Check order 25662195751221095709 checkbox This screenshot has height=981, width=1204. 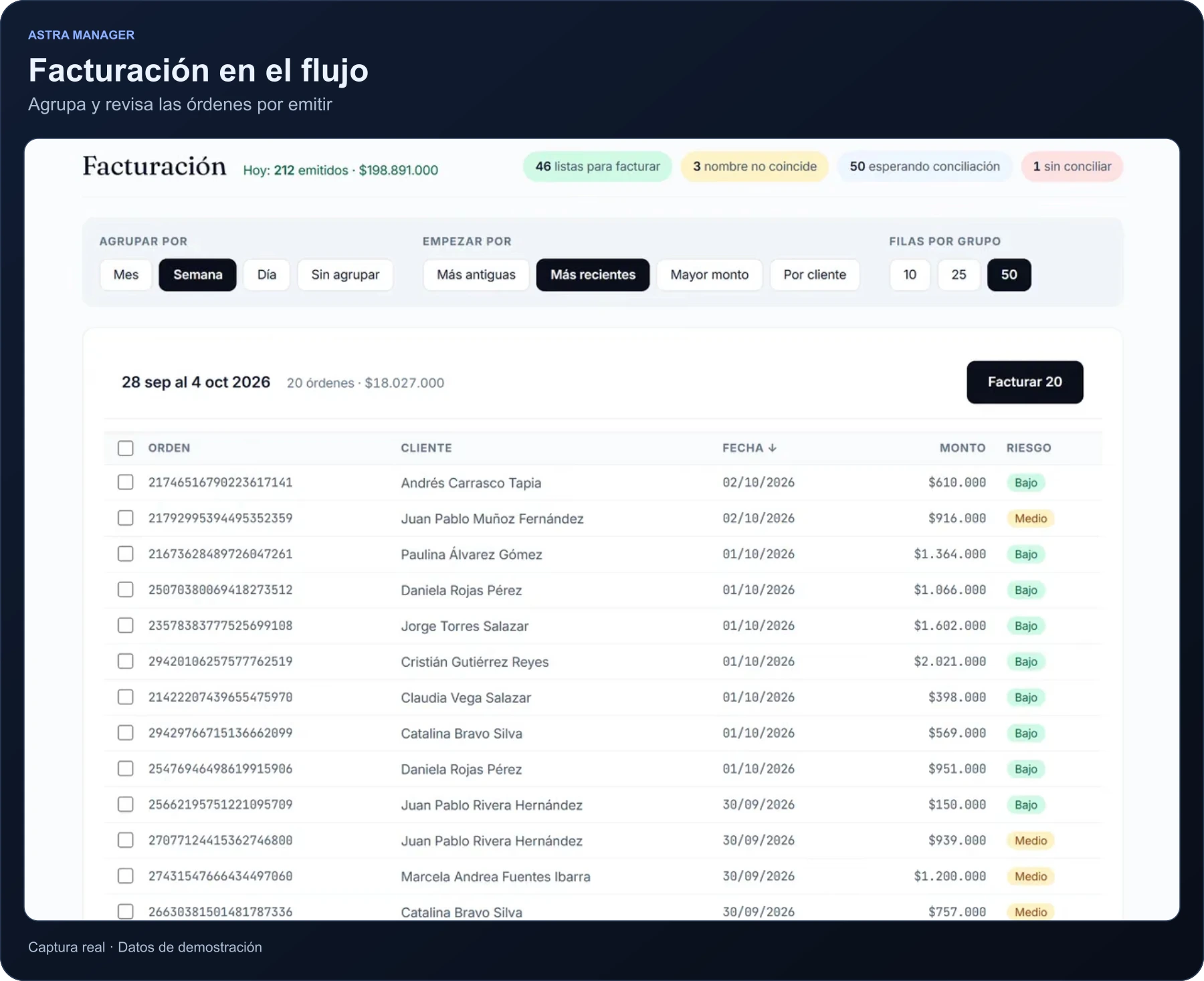pyautogui.click(x=126, y=804)
